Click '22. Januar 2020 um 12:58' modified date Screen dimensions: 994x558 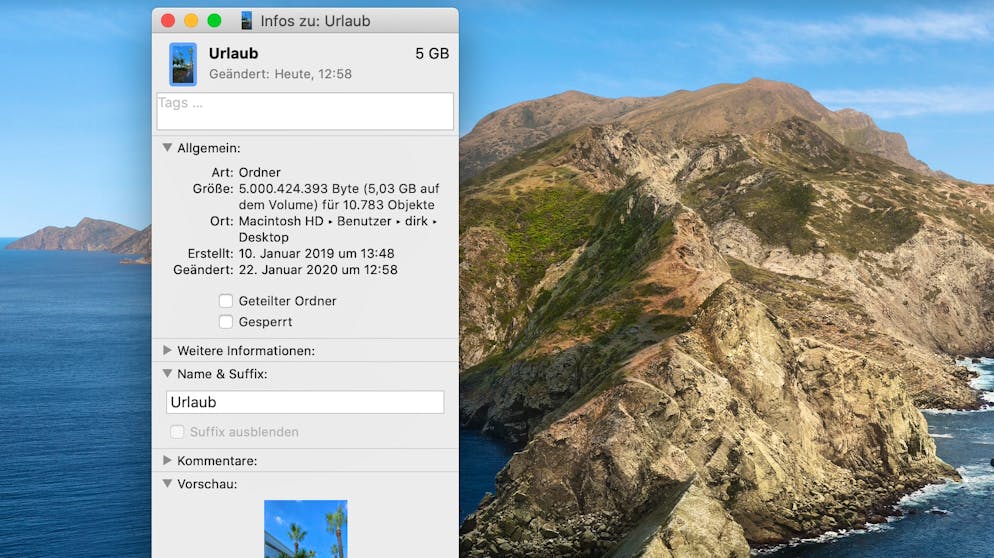pyautogui.click(x=318, y=270)
